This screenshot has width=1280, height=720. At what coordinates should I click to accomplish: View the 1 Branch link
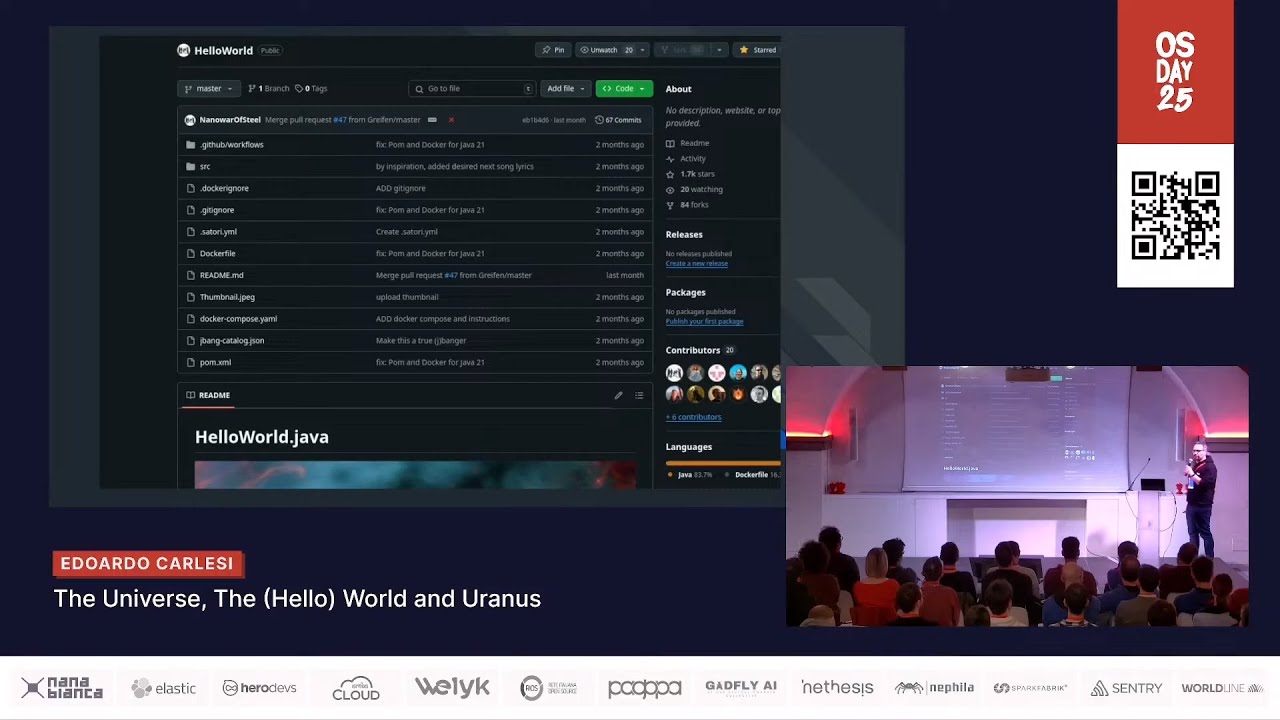[x=268, y=89]
